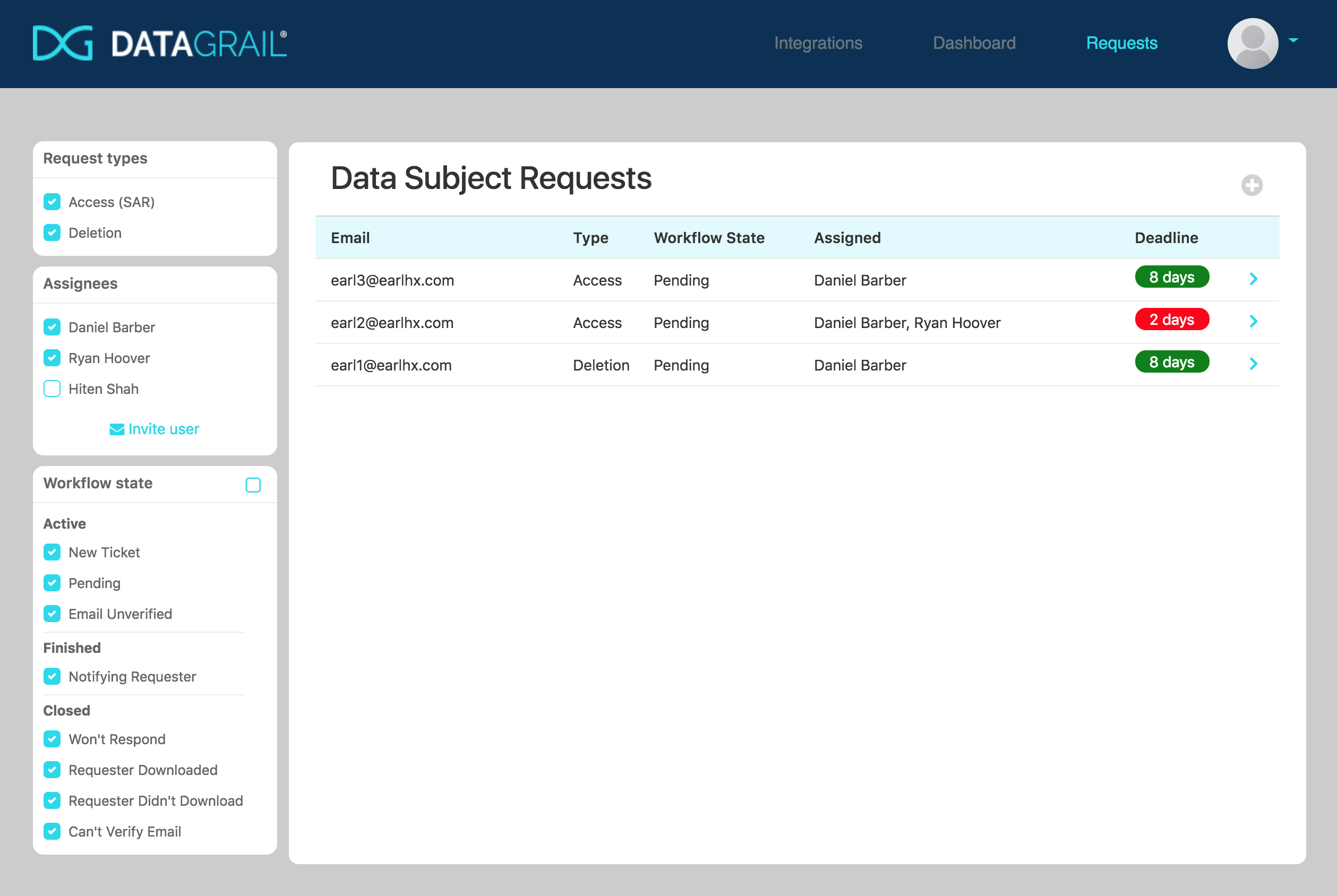Open the Integrations page

pyautogui.click(x=818, y=43)
